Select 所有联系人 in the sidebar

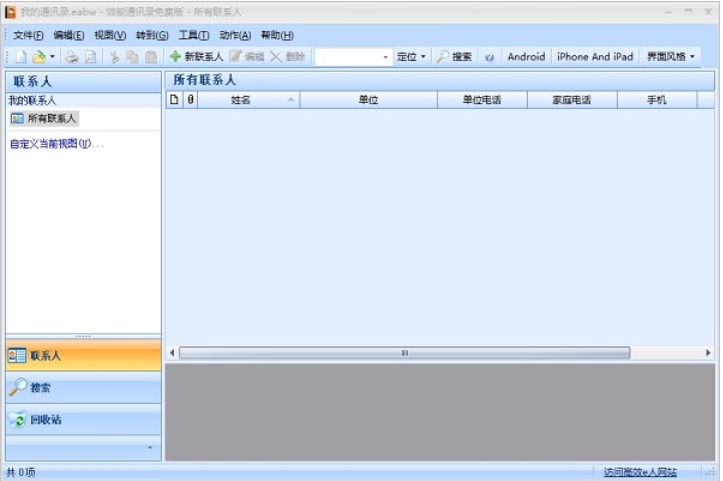point(44,119)
